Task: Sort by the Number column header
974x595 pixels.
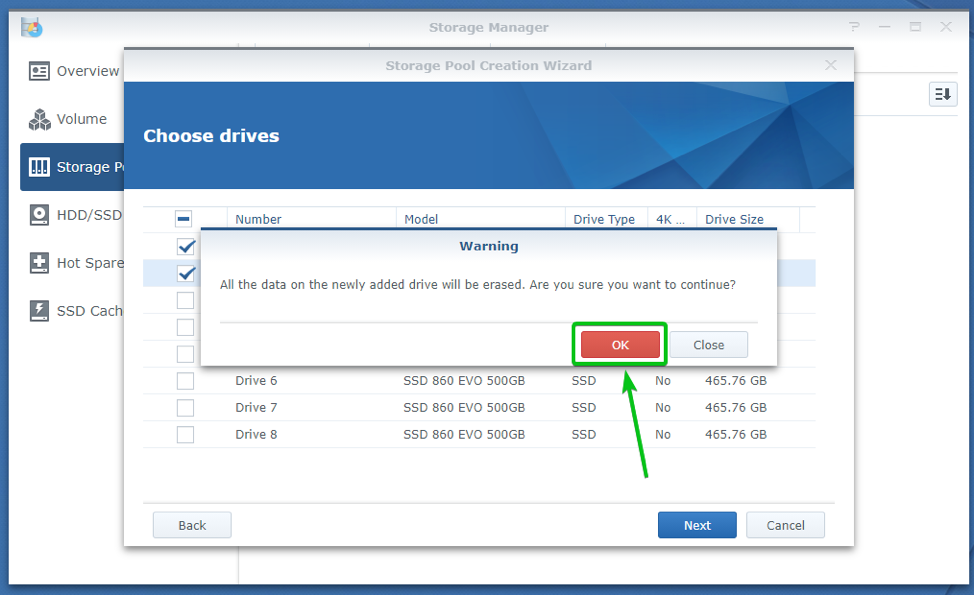Action: tap(312, 219)
